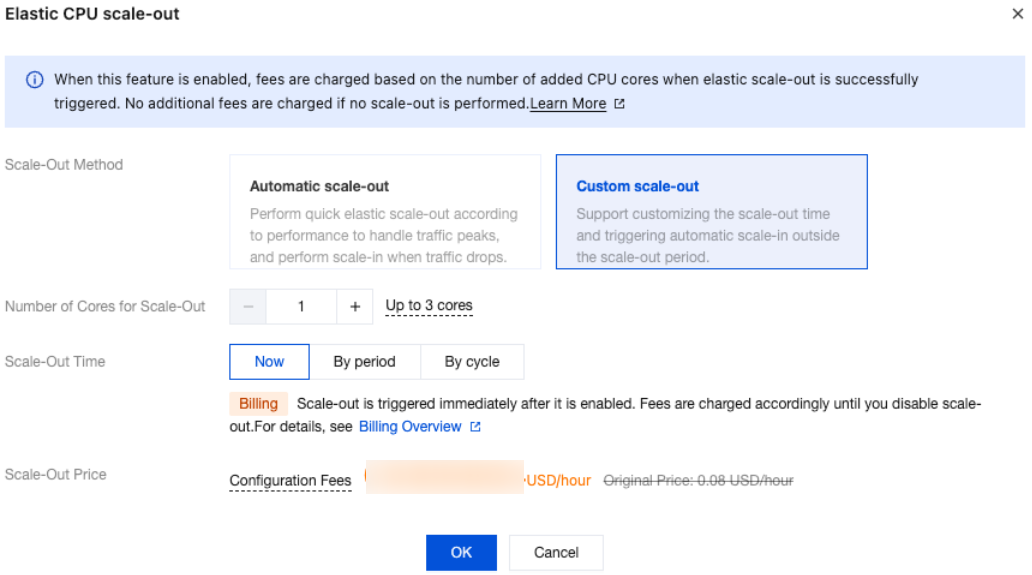Click the orange Billing tag
This screenshot has width=1032, height=575.
click(259, 404)
